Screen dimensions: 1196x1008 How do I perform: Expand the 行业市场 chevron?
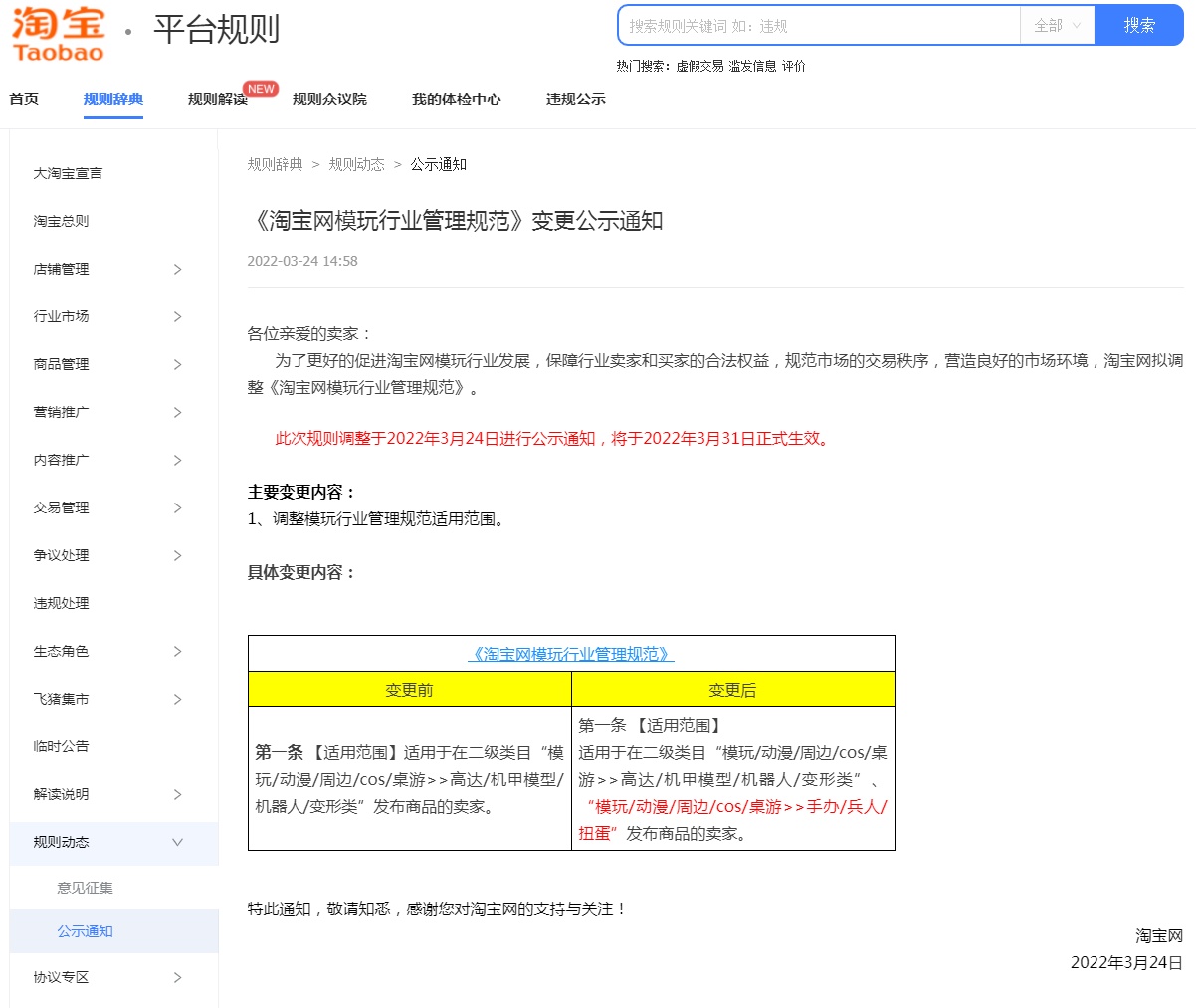(178, 316)
